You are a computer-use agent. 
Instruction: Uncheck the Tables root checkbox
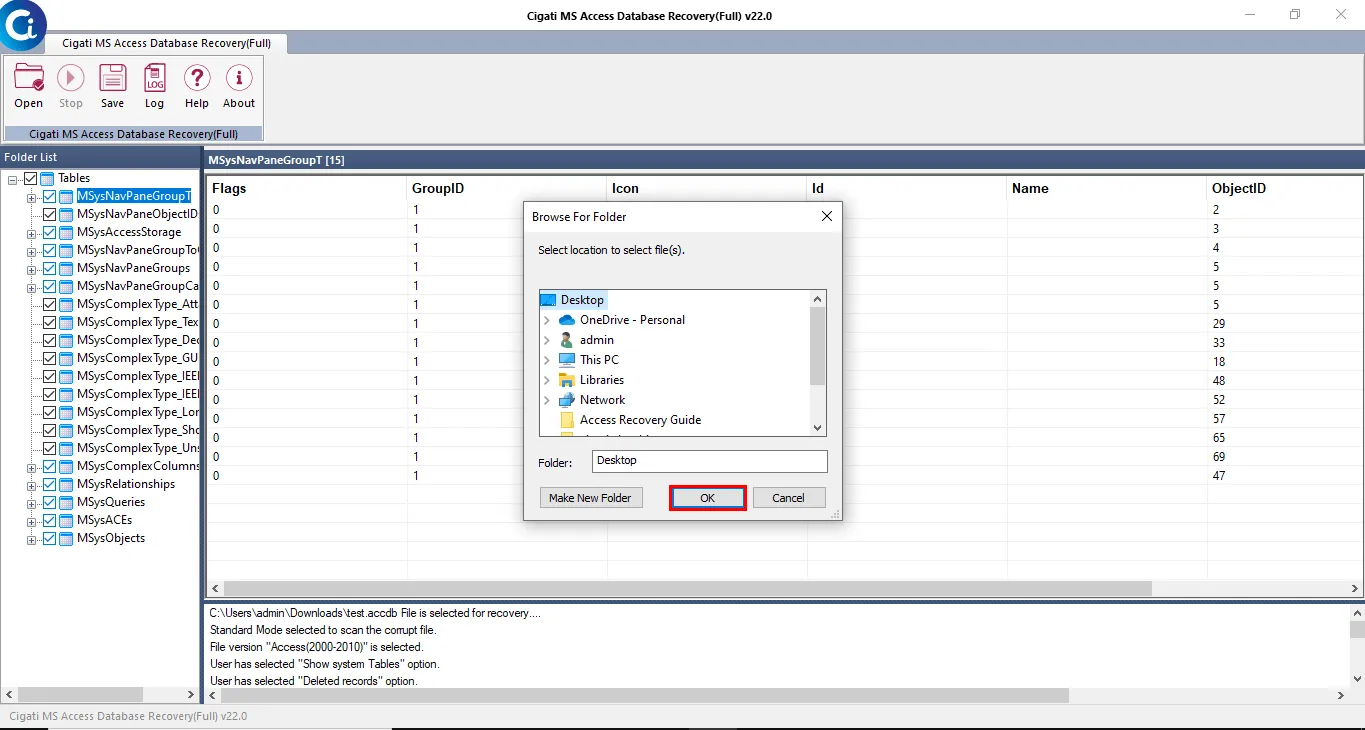click(31, 178)
